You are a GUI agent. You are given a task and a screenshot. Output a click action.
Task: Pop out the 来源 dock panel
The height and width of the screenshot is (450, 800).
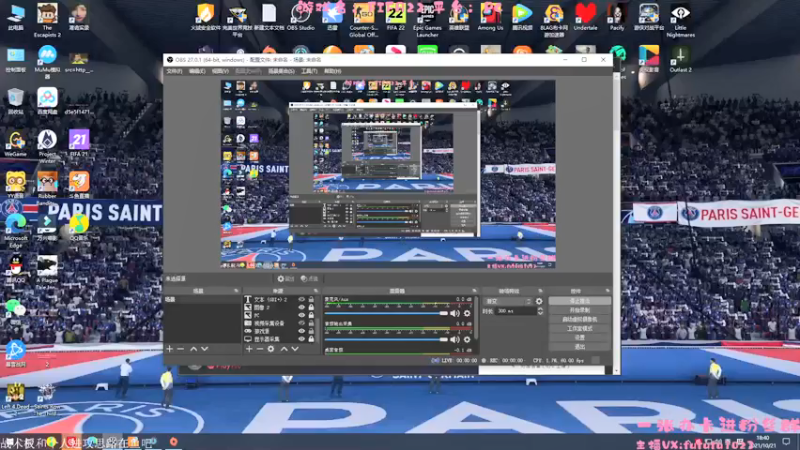[x=316, y=291]
